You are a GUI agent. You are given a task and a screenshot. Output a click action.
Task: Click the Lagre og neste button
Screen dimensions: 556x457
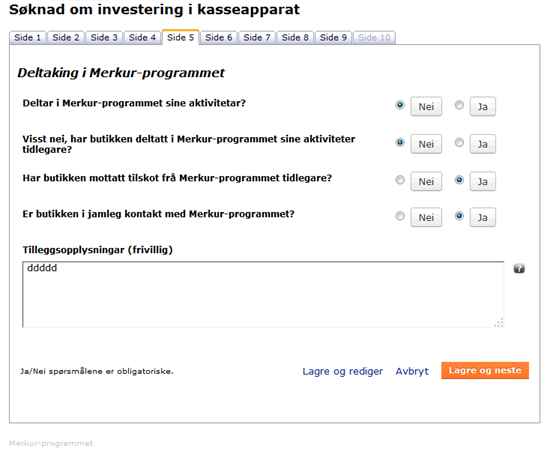pos(485,370)
